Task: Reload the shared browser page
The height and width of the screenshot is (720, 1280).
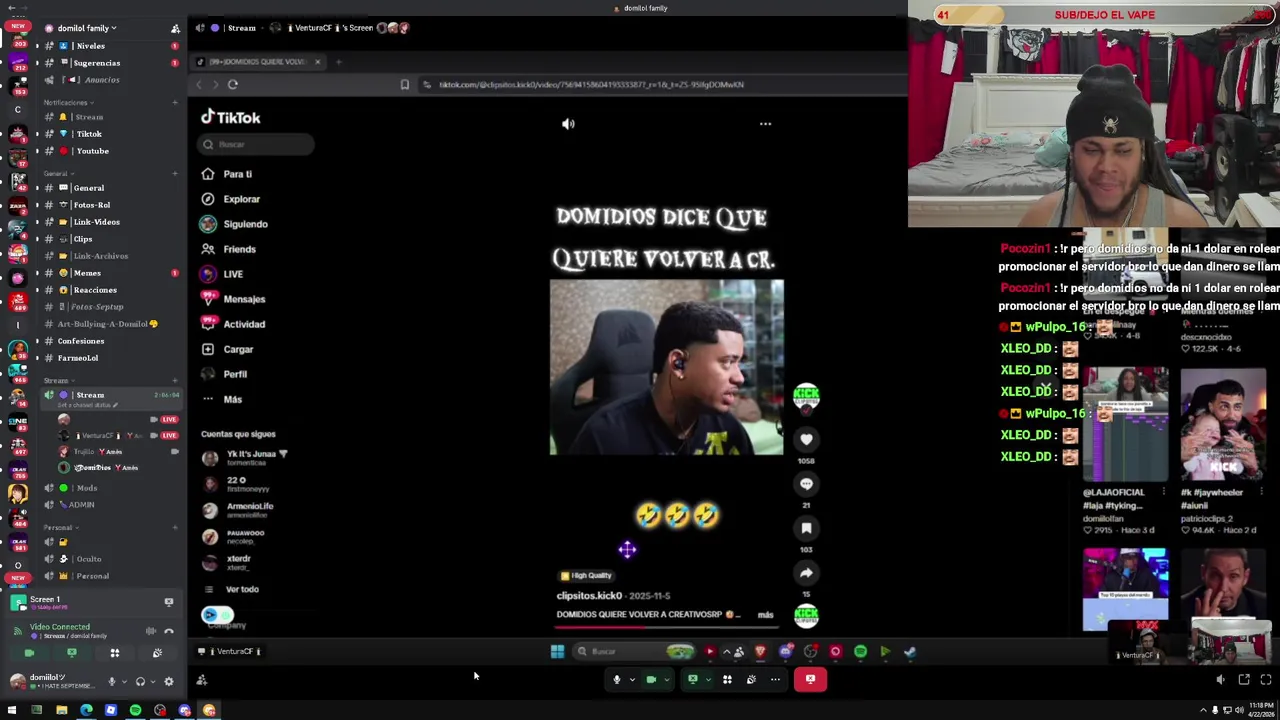Action: click(232, 85)
